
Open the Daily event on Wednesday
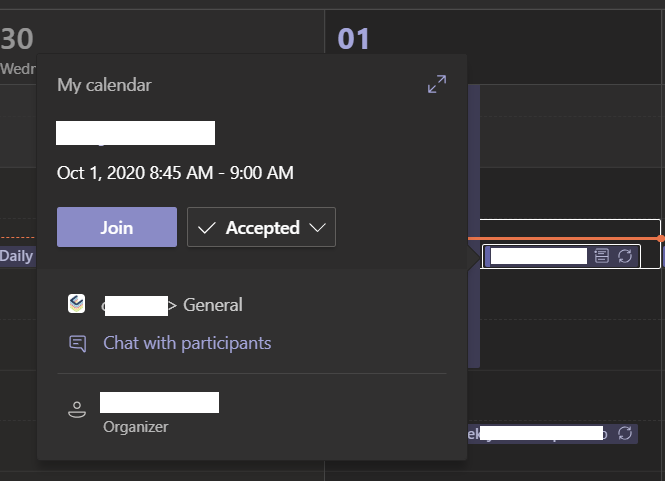(17, 256)
